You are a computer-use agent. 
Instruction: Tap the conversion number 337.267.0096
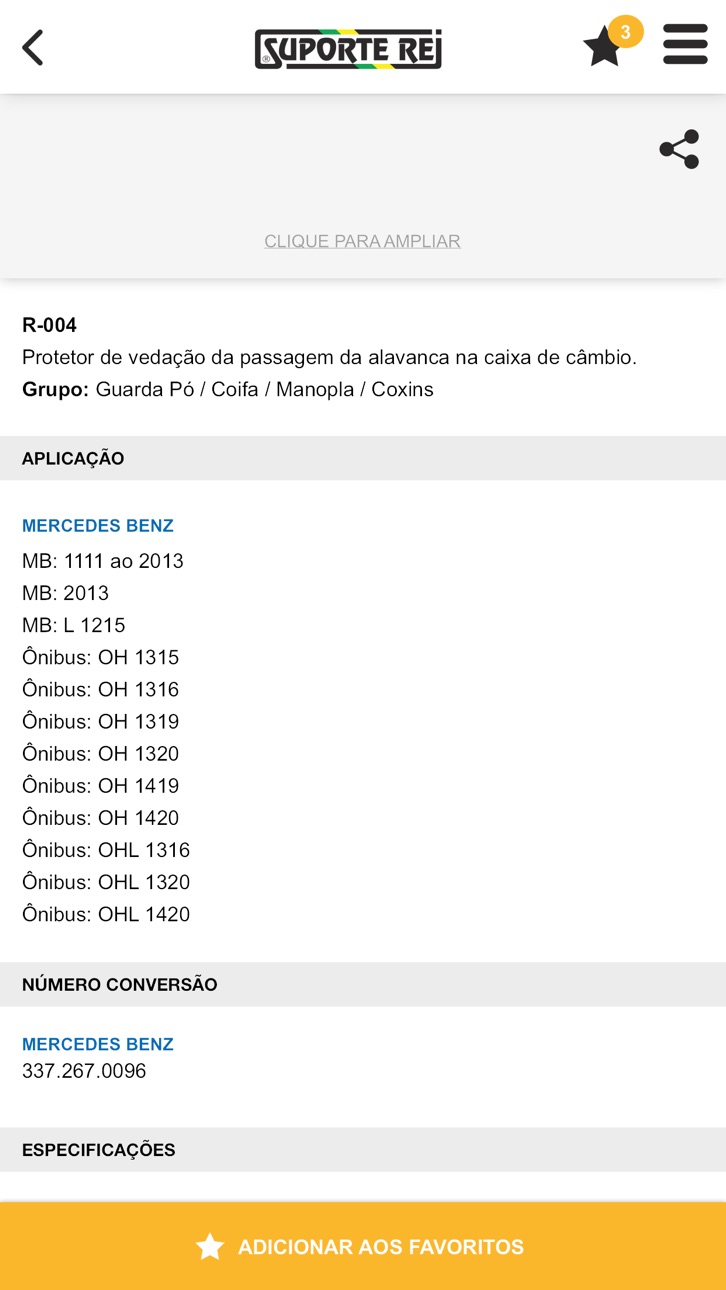[x=84, y=1071]
